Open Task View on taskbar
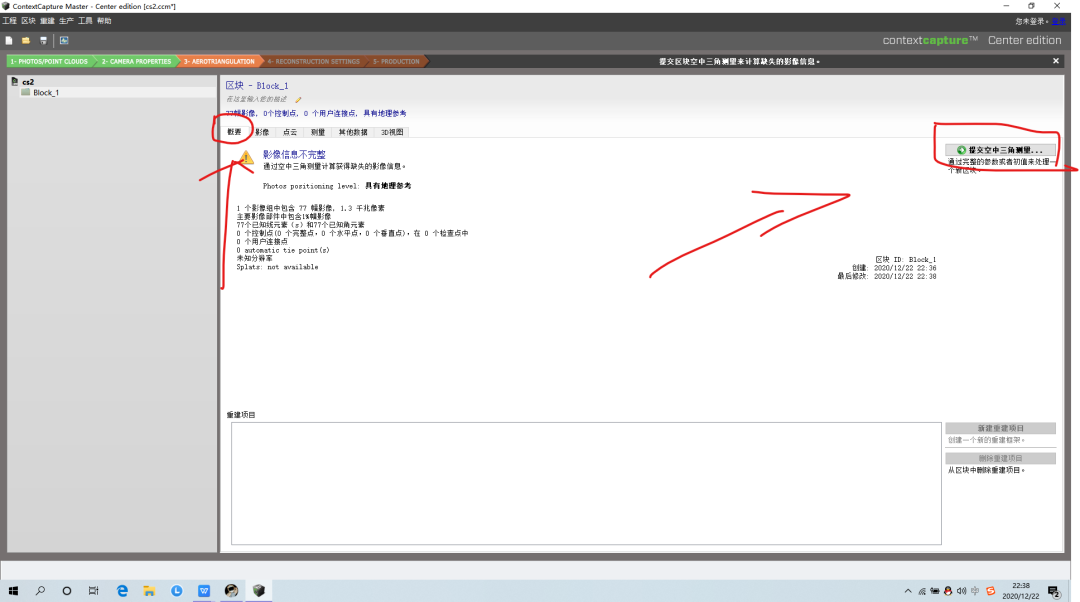1080x602 pixels. pyautogui.click(x=94, y=591)
